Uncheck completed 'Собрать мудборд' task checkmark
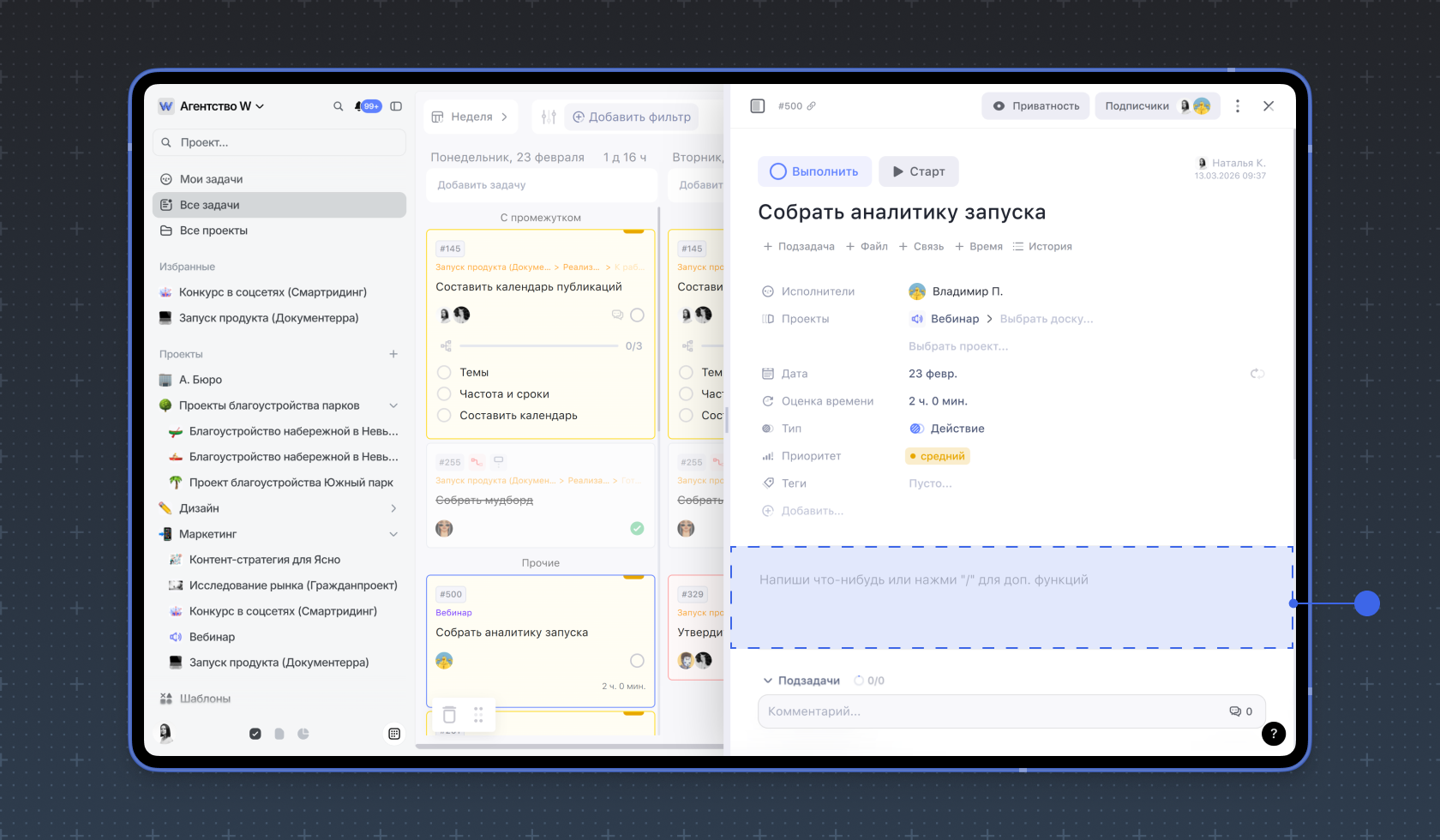Image resolution: width=1440 pixels, height=840 pixels. 637,528
